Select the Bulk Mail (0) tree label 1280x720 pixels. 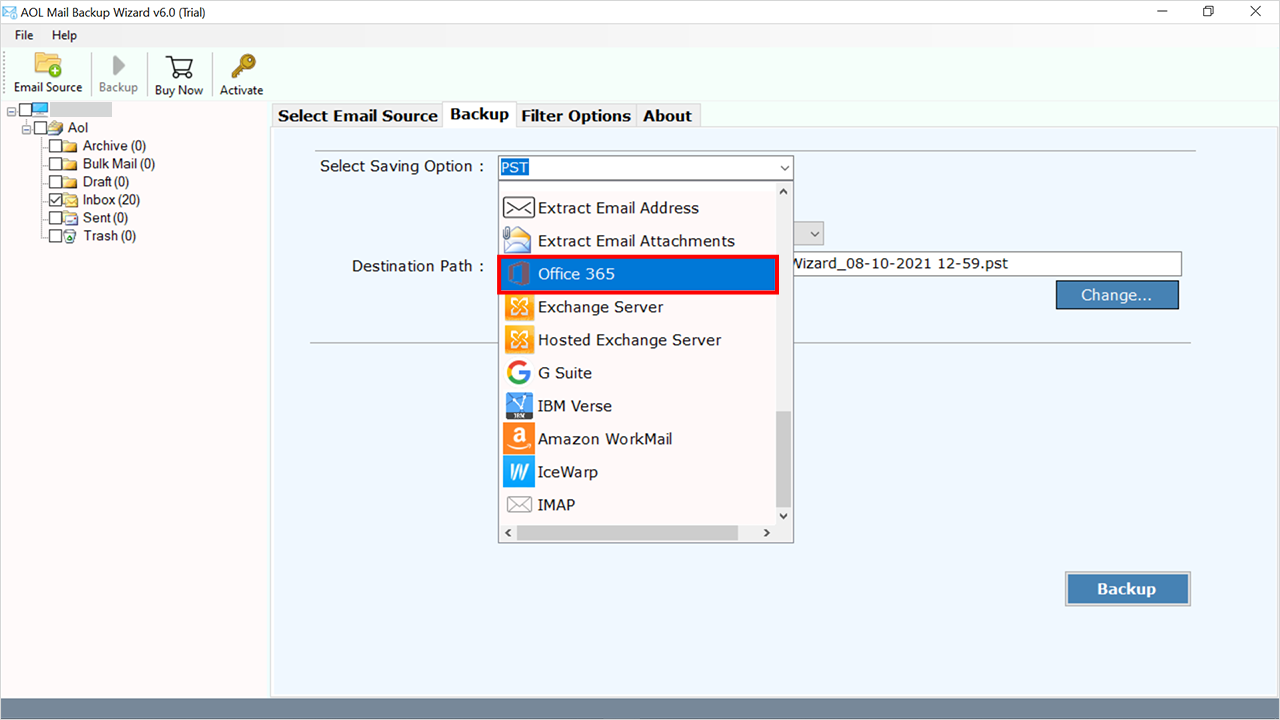click(x=119, y=164)
